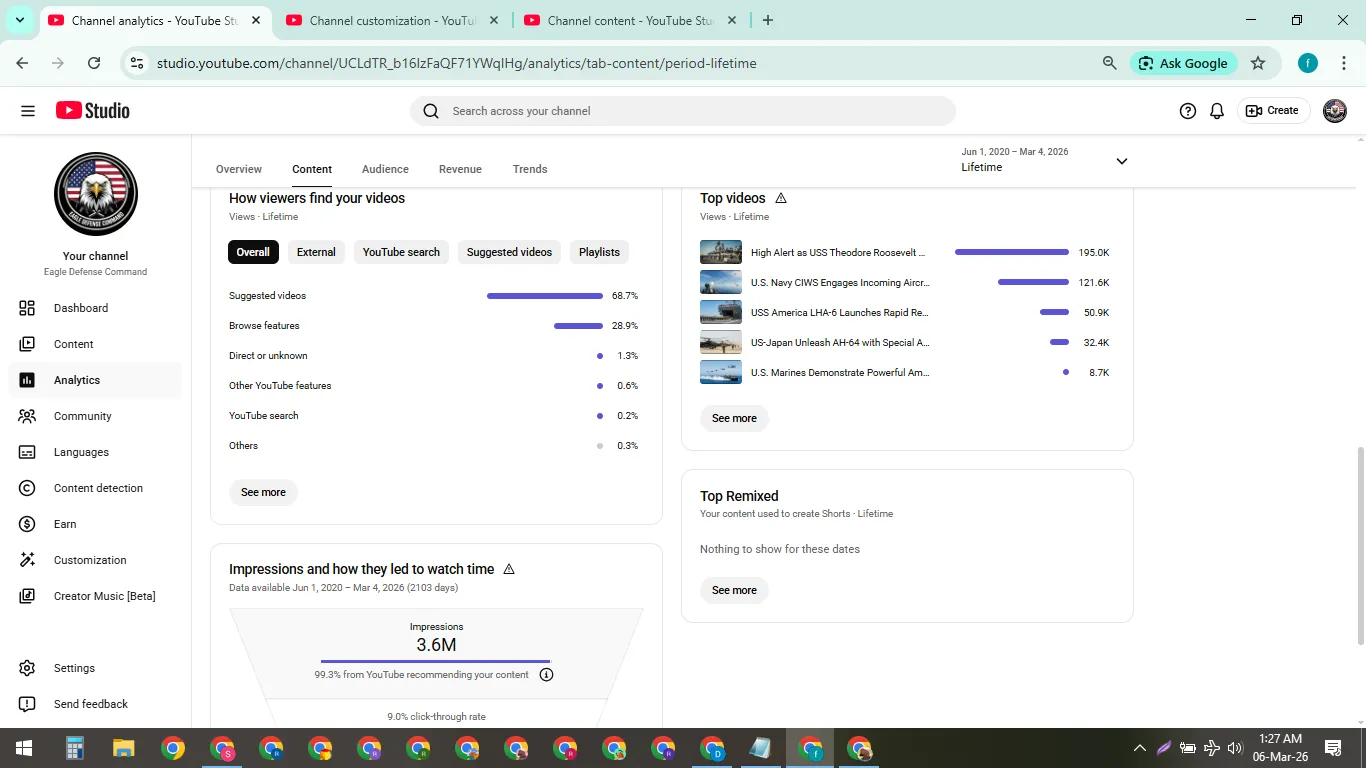Click the Eagle Defense Command channel avatar
This screenshot has width=1366, height=768.
[96, 194]
